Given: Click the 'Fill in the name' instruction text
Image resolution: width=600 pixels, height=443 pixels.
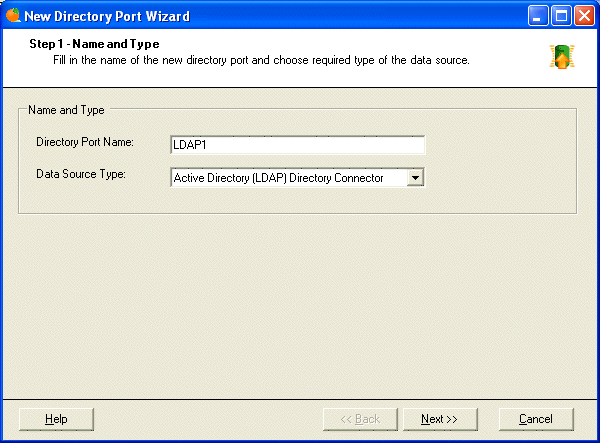Looking at the screenshot, I should [x=261, y=60].
